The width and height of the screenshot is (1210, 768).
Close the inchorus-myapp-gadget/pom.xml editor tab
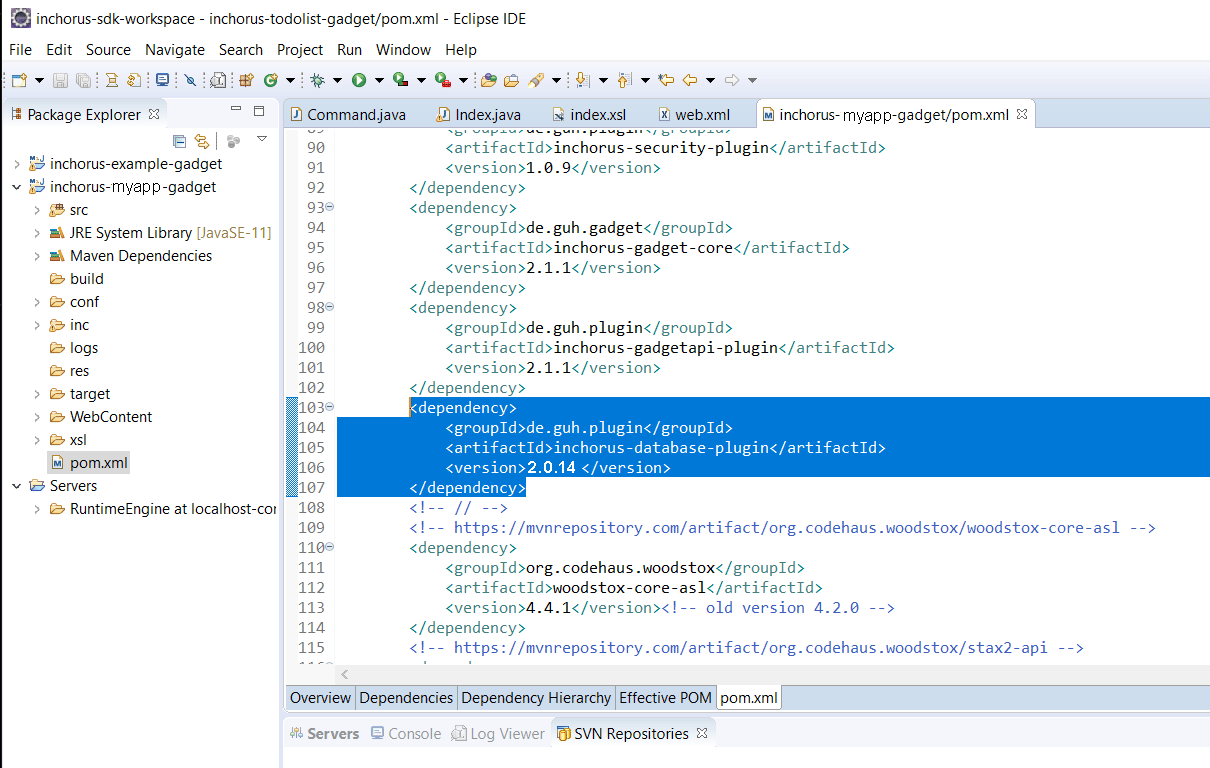tap(1022, 114)
